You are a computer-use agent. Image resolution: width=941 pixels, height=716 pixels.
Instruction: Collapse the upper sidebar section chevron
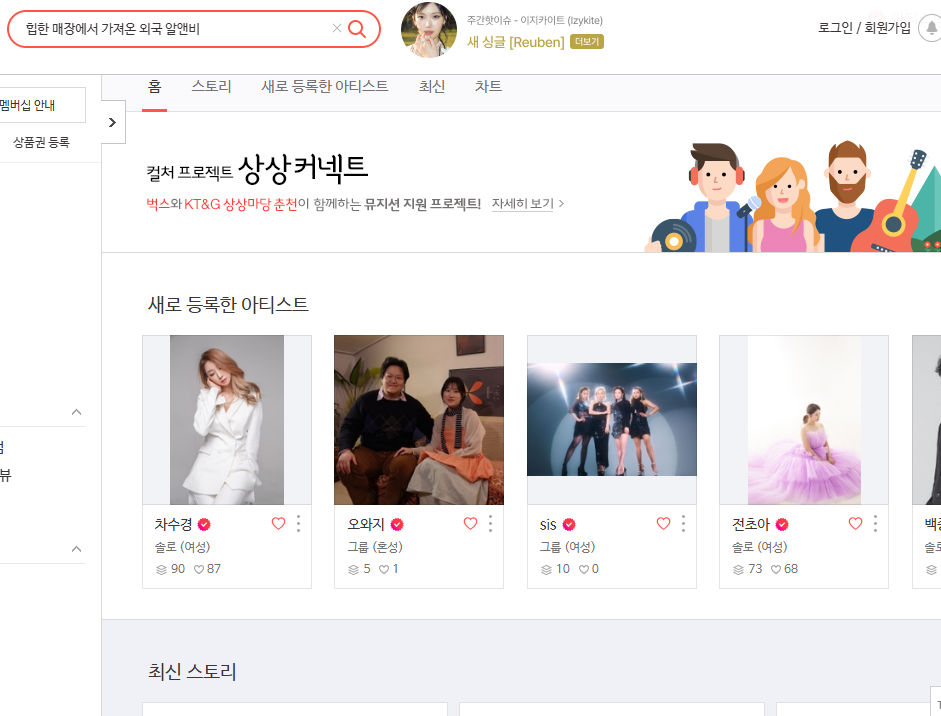[77, 411]
